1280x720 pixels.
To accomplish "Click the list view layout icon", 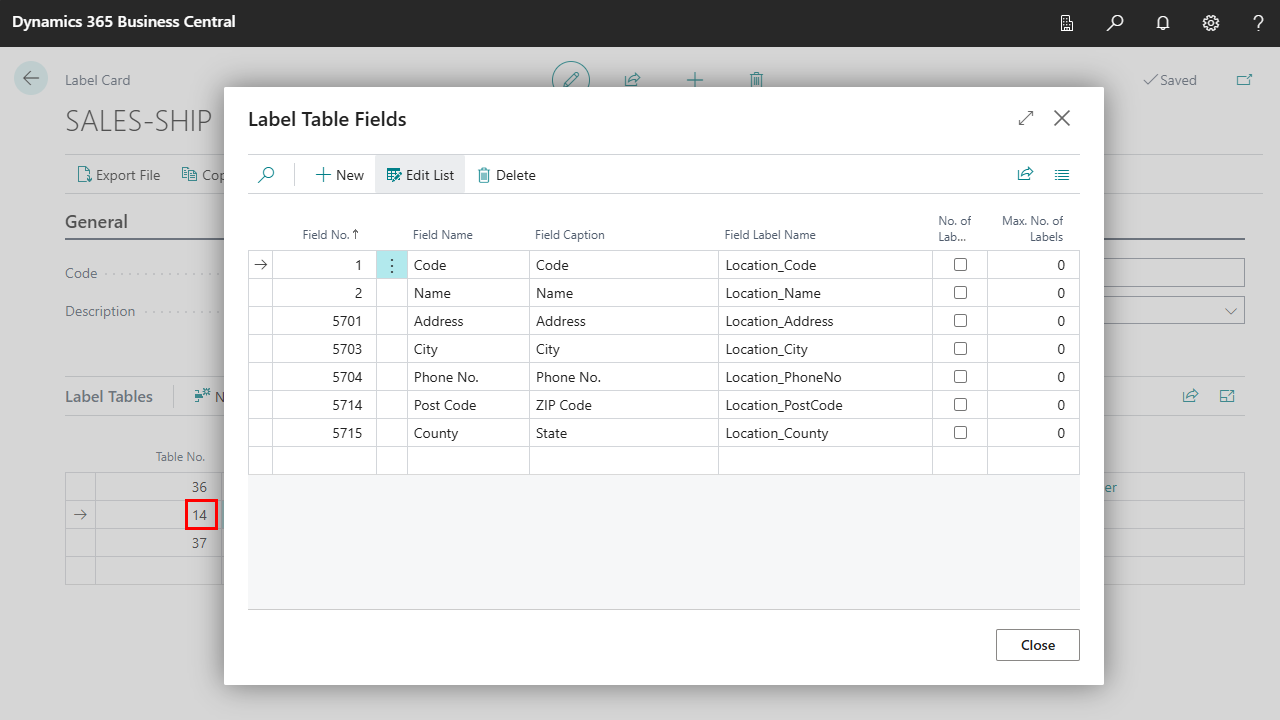I will [1062, 175].
